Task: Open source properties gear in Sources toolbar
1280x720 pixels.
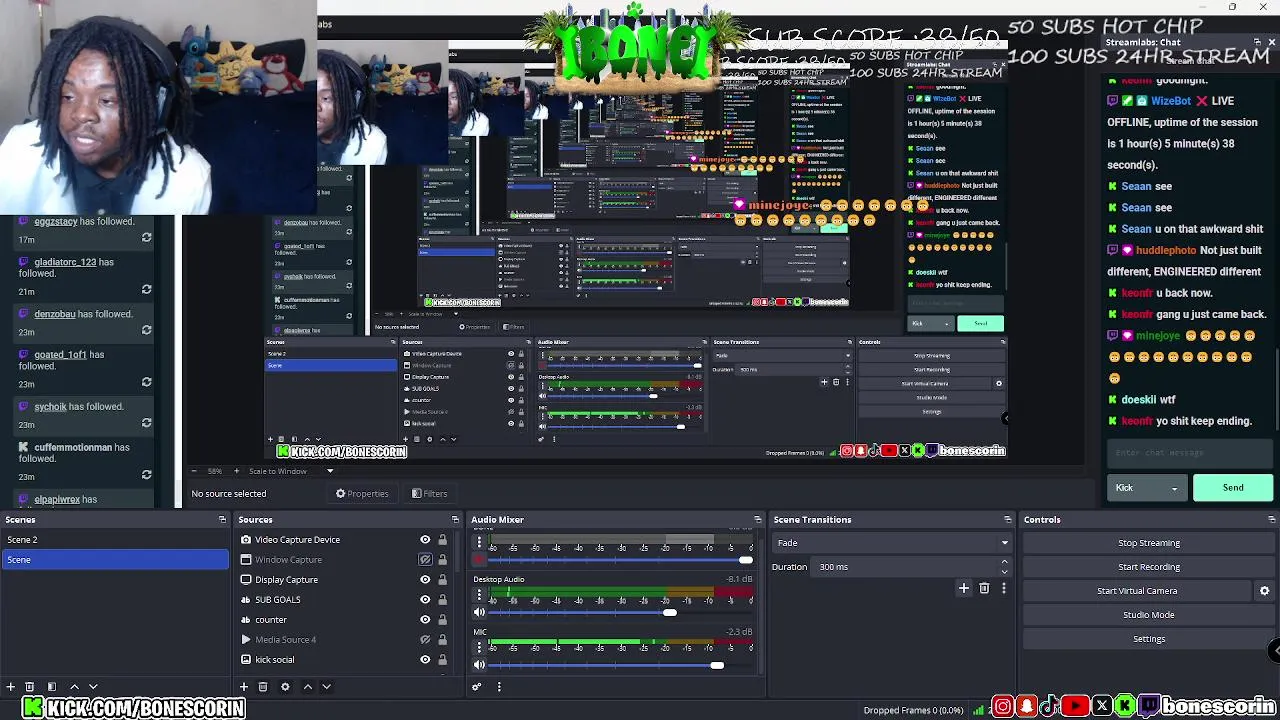Action: coord(285,687)
